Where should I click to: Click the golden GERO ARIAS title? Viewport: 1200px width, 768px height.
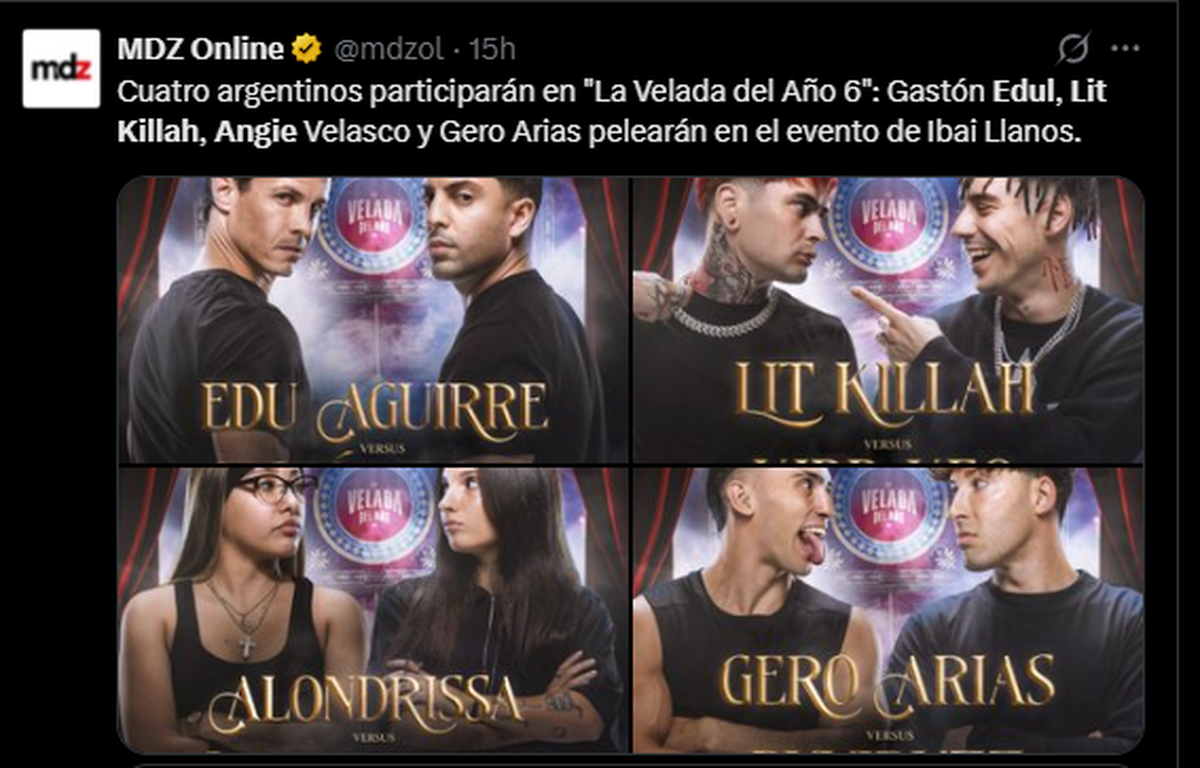click(888, 682)
